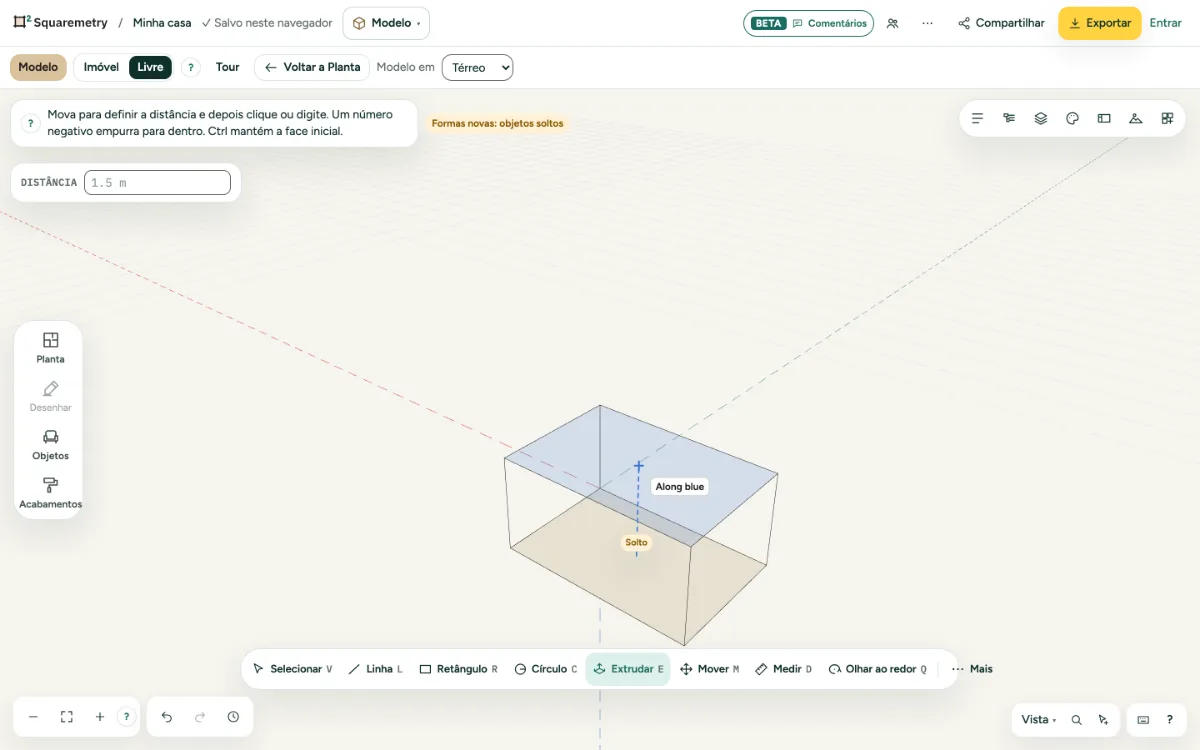Open the Mais tools menu
The image size is (1200, 750).
pyautogui.click(x=972, y=669)
